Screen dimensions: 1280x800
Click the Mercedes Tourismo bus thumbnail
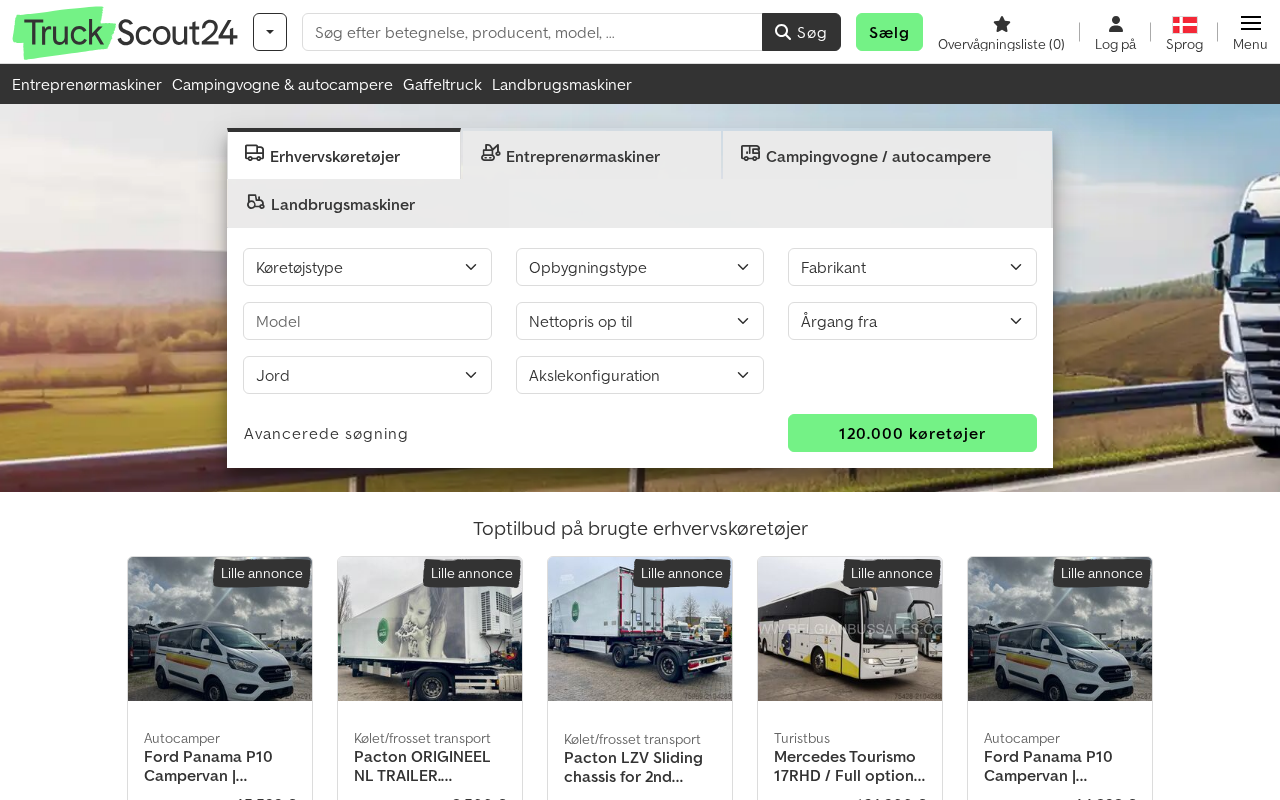pos(850,630)
